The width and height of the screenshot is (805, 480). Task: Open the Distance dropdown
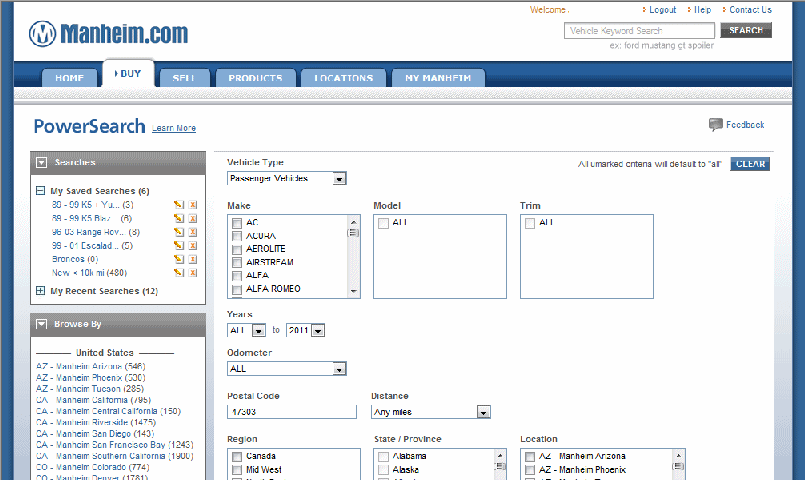click(431, 412)
